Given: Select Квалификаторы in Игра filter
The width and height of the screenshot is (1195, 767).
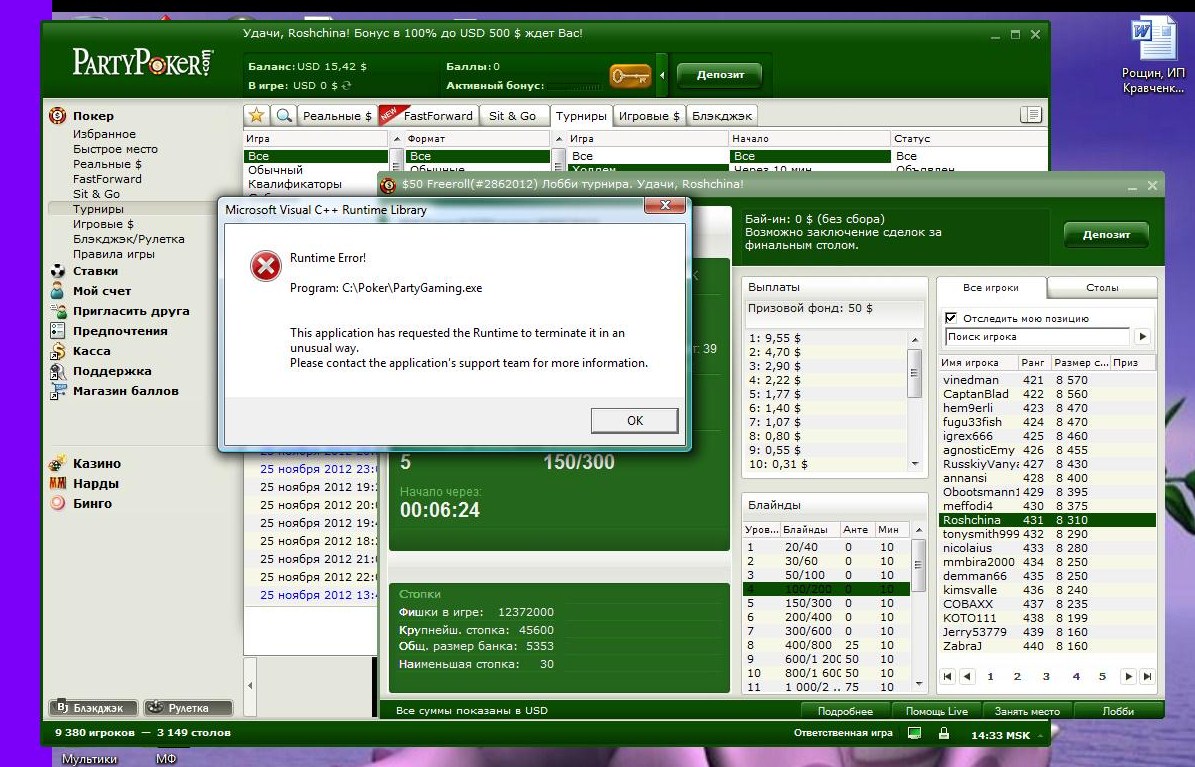Looking at the screenshot, I should click(x=295, y=184).
